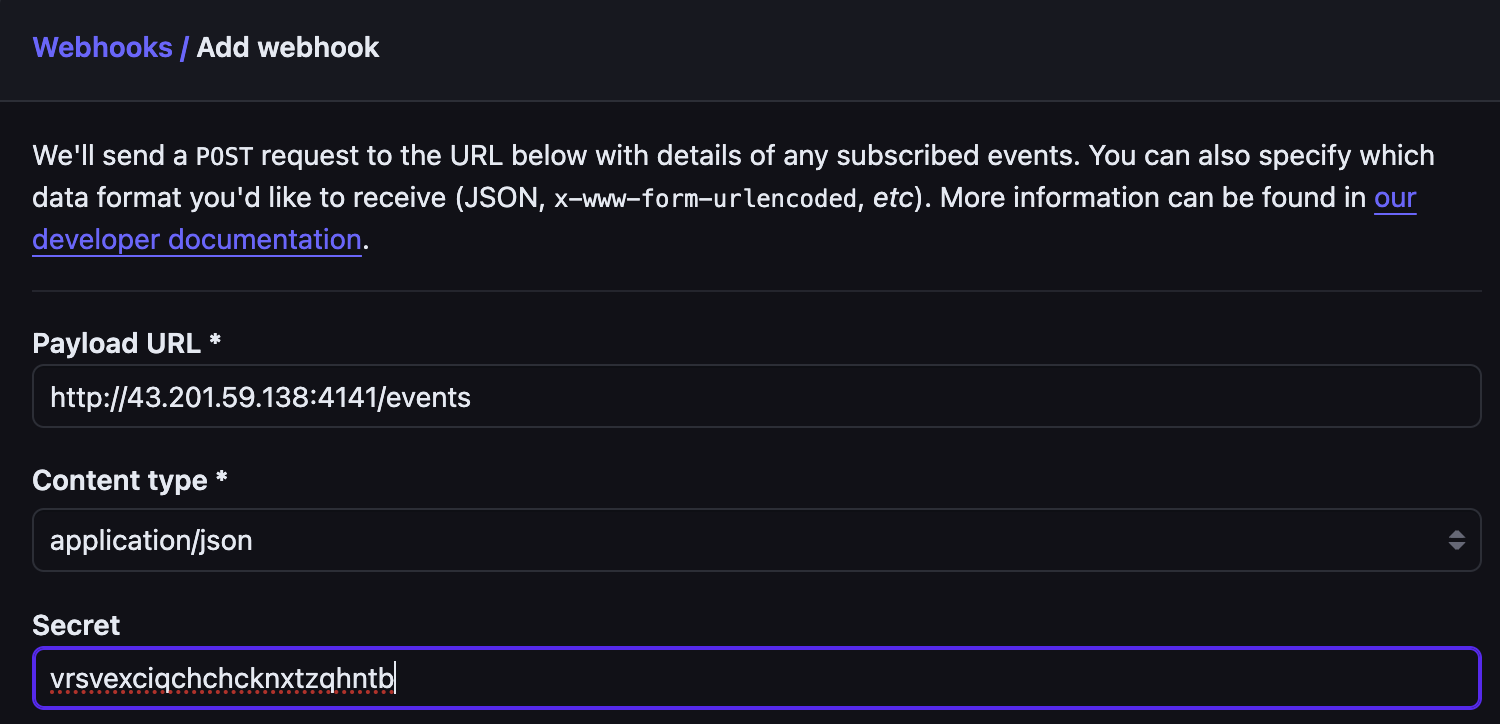This screenshot has height=724, width=1500.
Task: Click the POST code text in description
Action: point(218,156)
